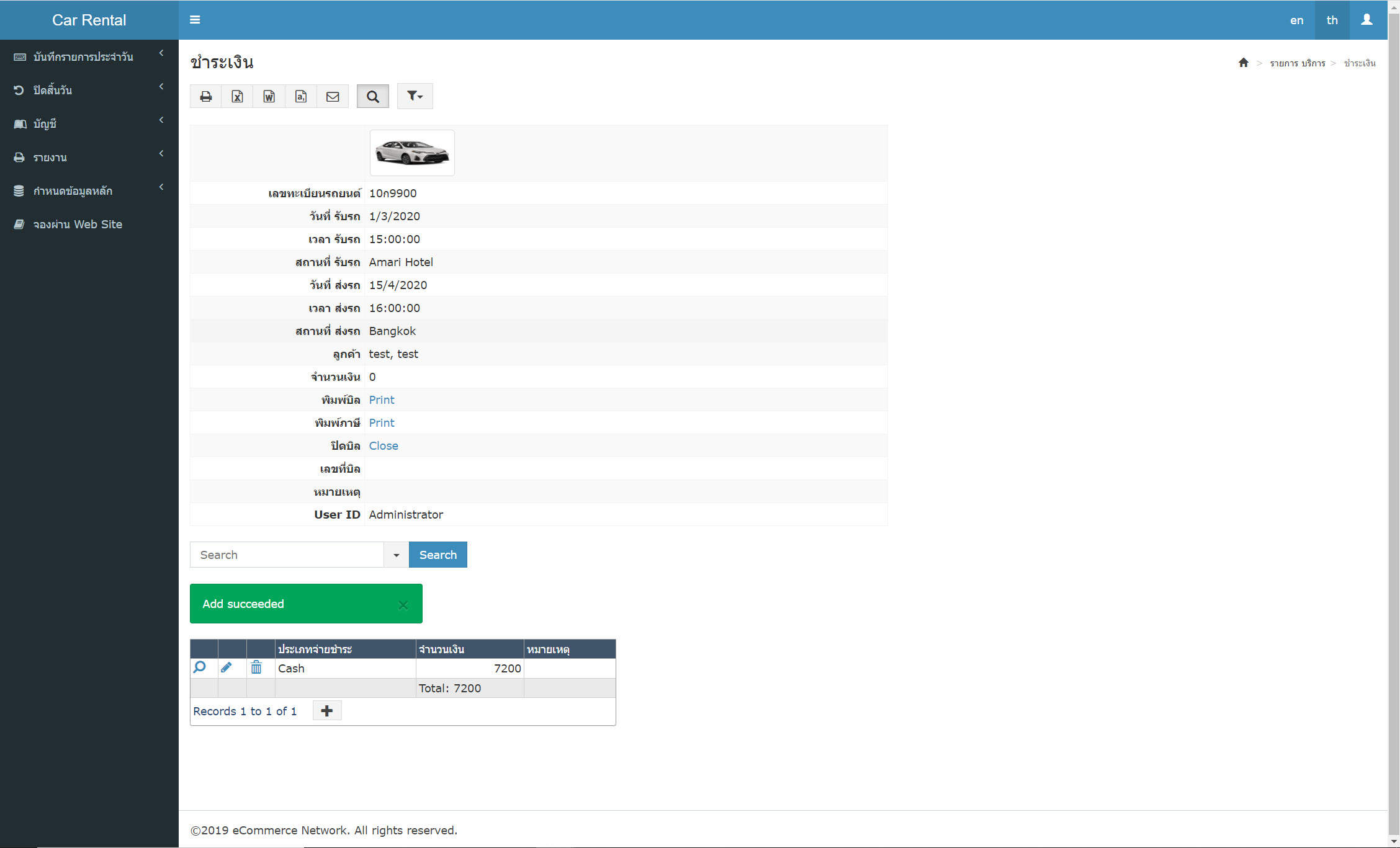Dismiss the Add succeeded message
The width and height of the screenshot is (1400, 848).
(x=403, y=605)
